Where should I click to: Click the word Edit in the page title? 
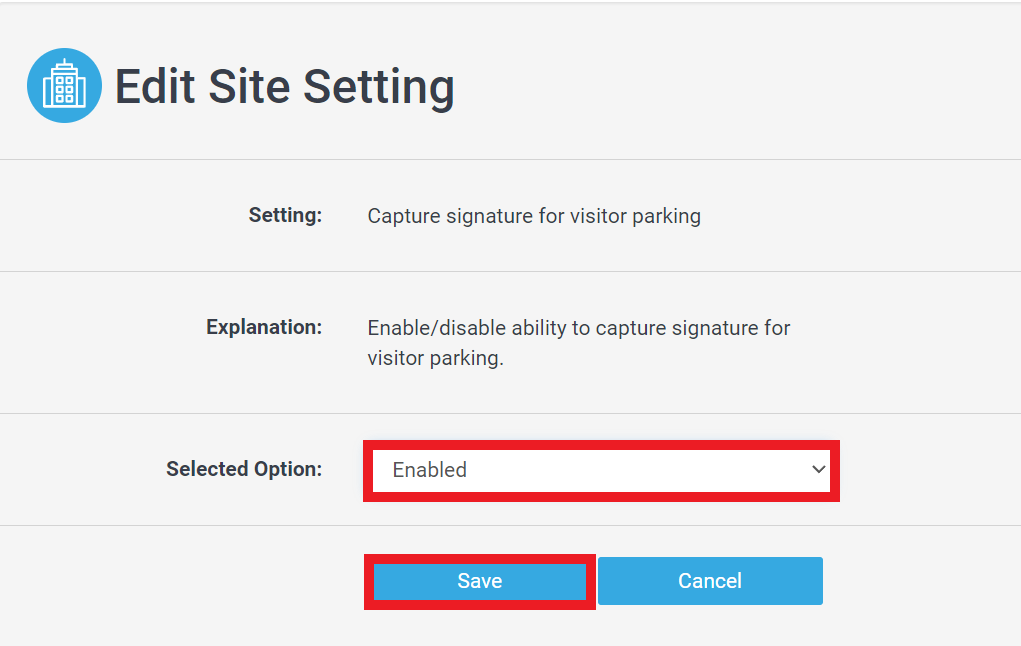point(155,87)
